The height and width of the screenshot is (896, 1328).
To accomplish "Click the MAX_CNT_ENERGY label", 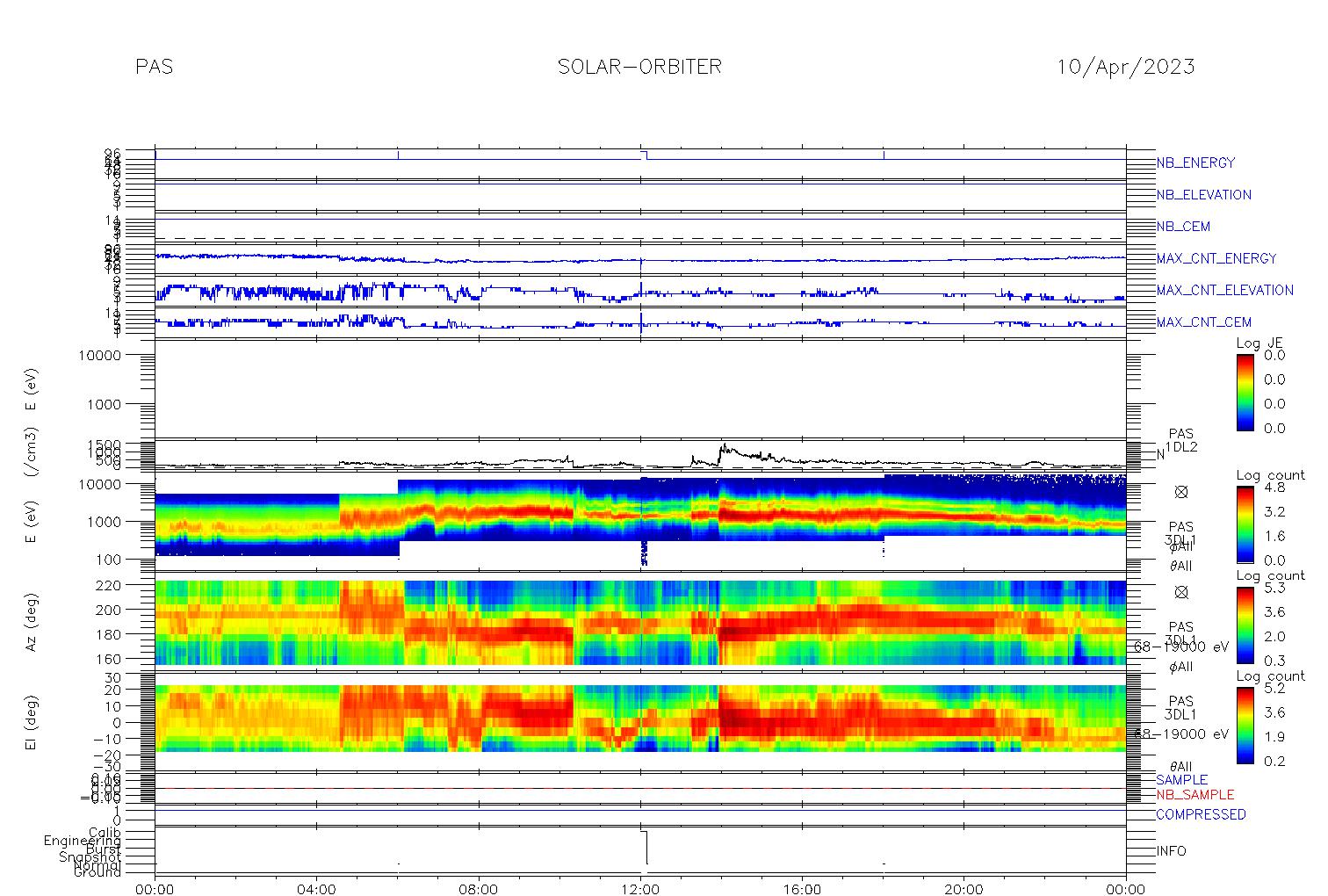I will click(1216, 258).
